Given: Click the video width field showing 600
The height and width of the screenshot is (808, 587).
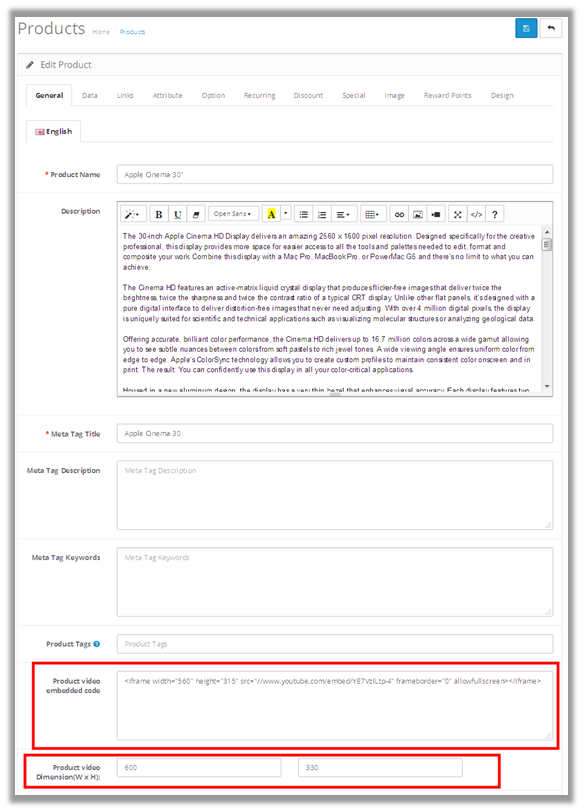Looking at the screenshot, I should click(x=199, y=767).
